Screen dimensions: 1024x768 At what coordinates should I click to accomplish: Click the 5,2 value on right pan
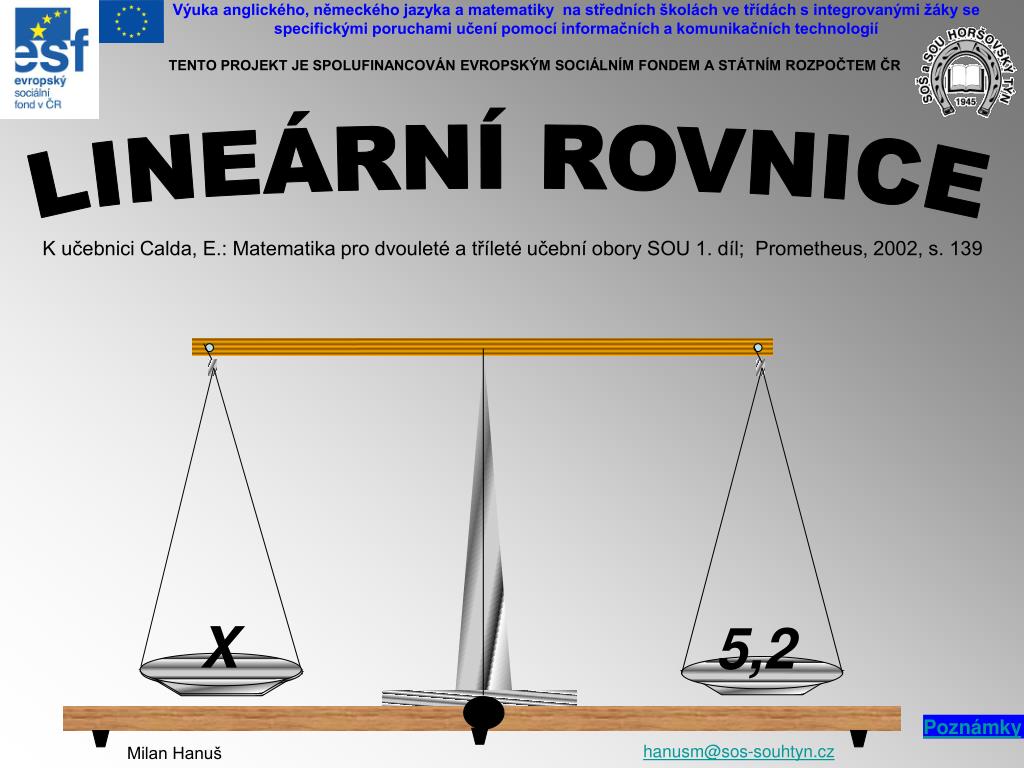coord(759,650)
